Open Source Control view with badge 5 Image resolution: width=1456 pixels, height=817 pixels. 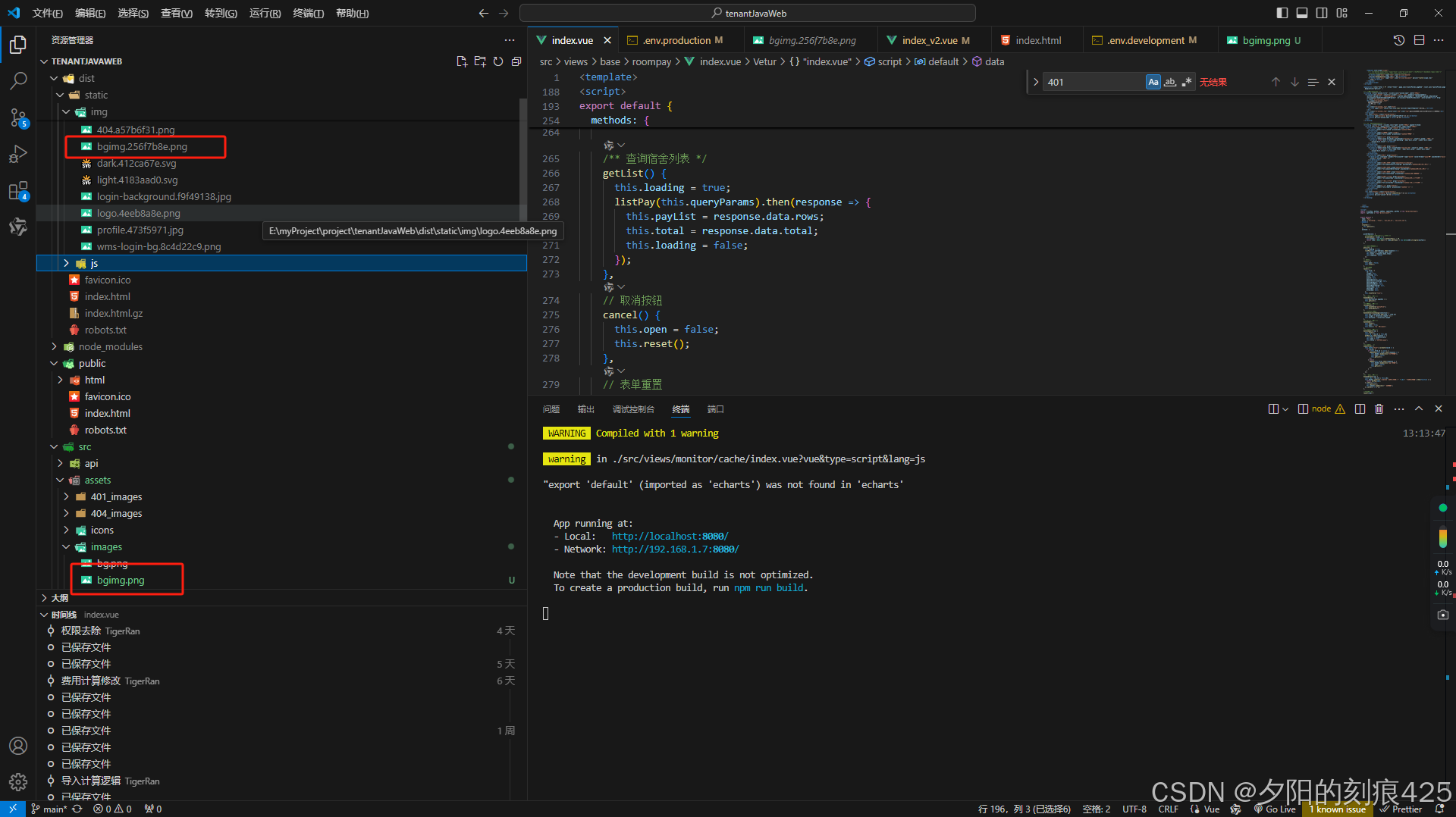click(x=18, y=117)
